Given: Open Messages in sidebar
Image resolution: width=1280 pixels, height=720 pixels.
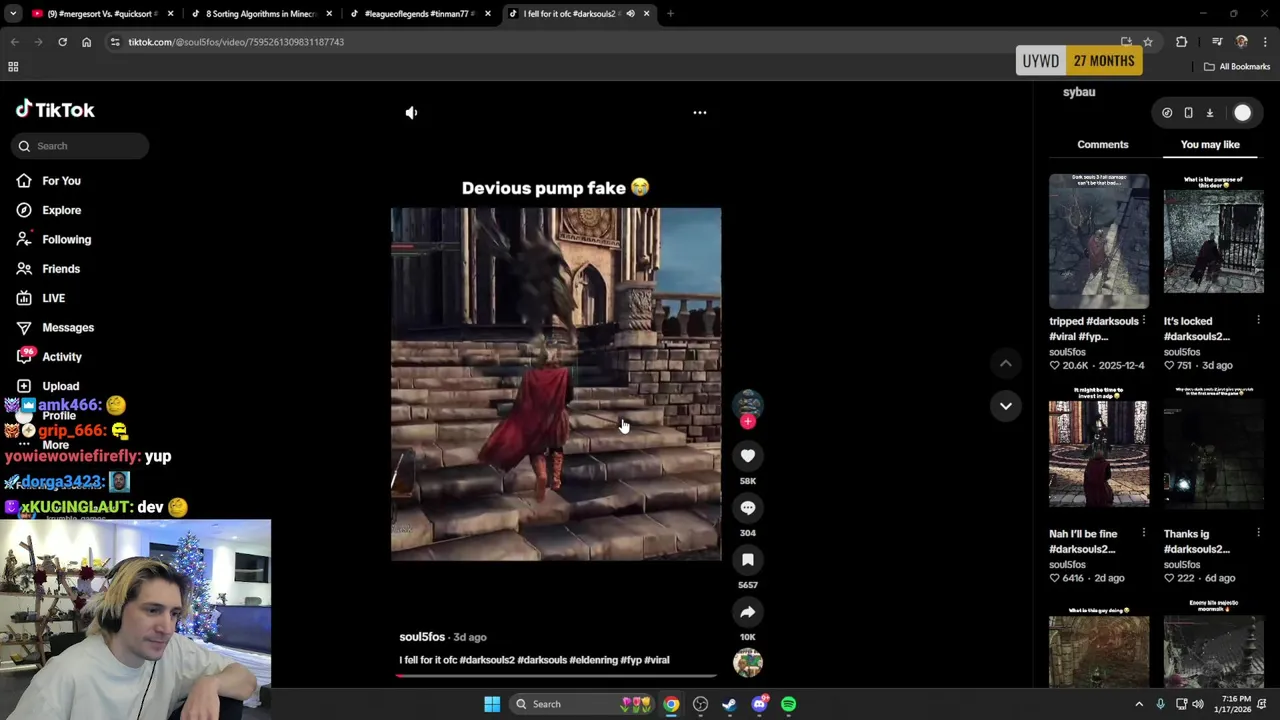Looking at the screenshot, I should tap(55, 328).
